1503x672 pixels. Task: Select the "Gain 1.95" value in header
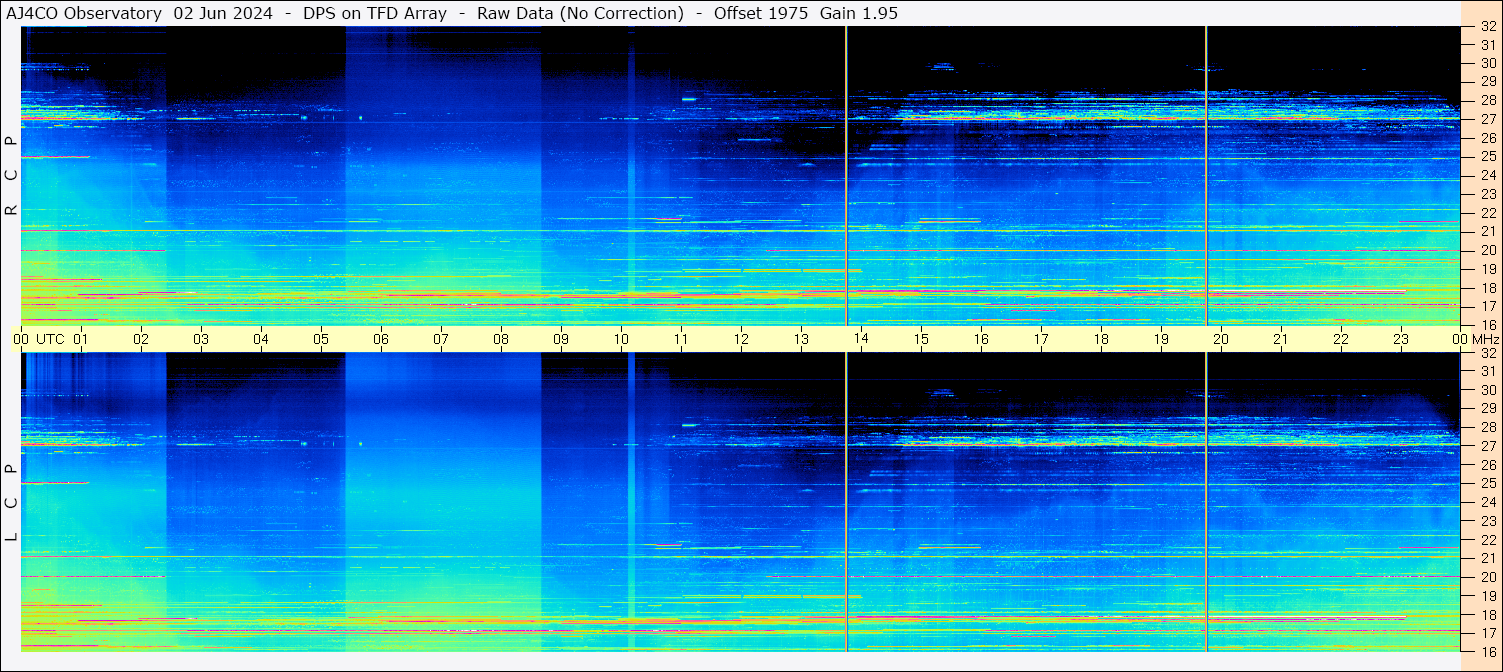point(859,14)
